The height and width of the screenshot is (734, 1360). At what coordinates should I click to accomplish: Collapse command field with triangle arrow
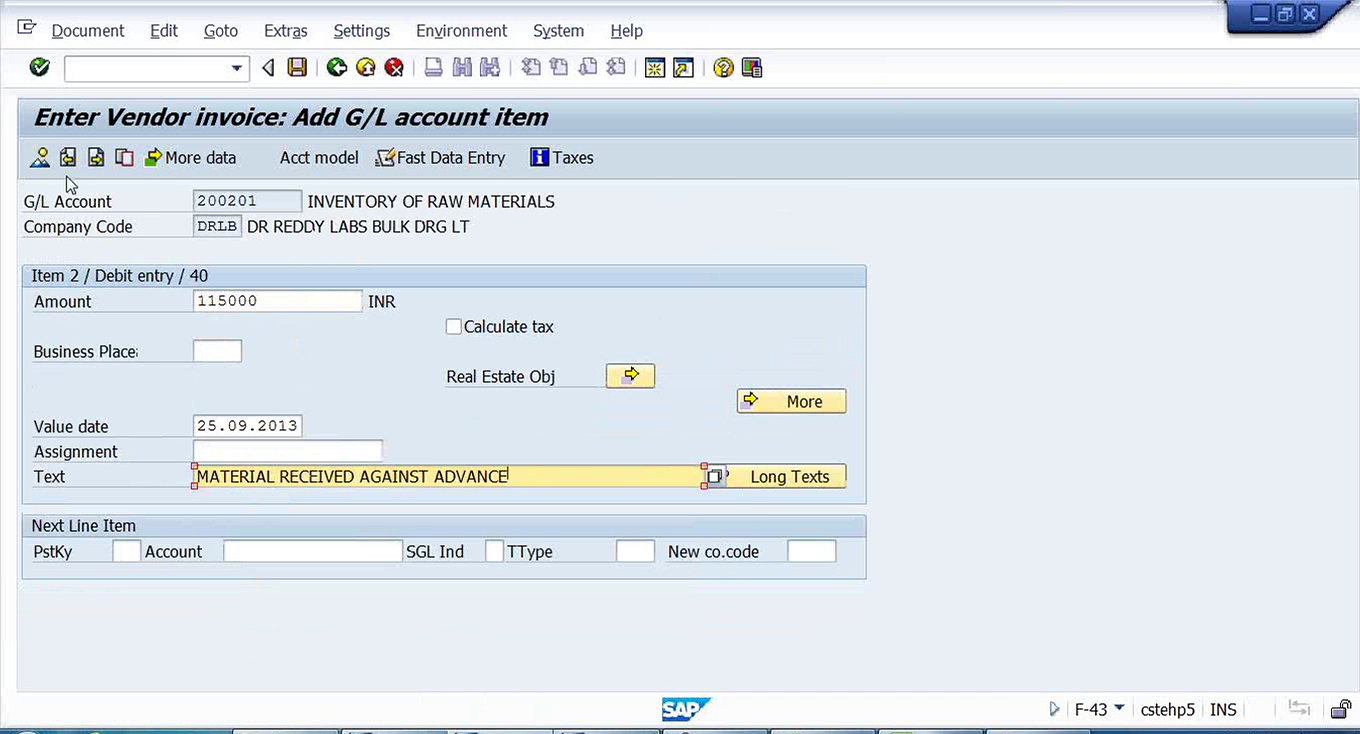click(267, 68)
